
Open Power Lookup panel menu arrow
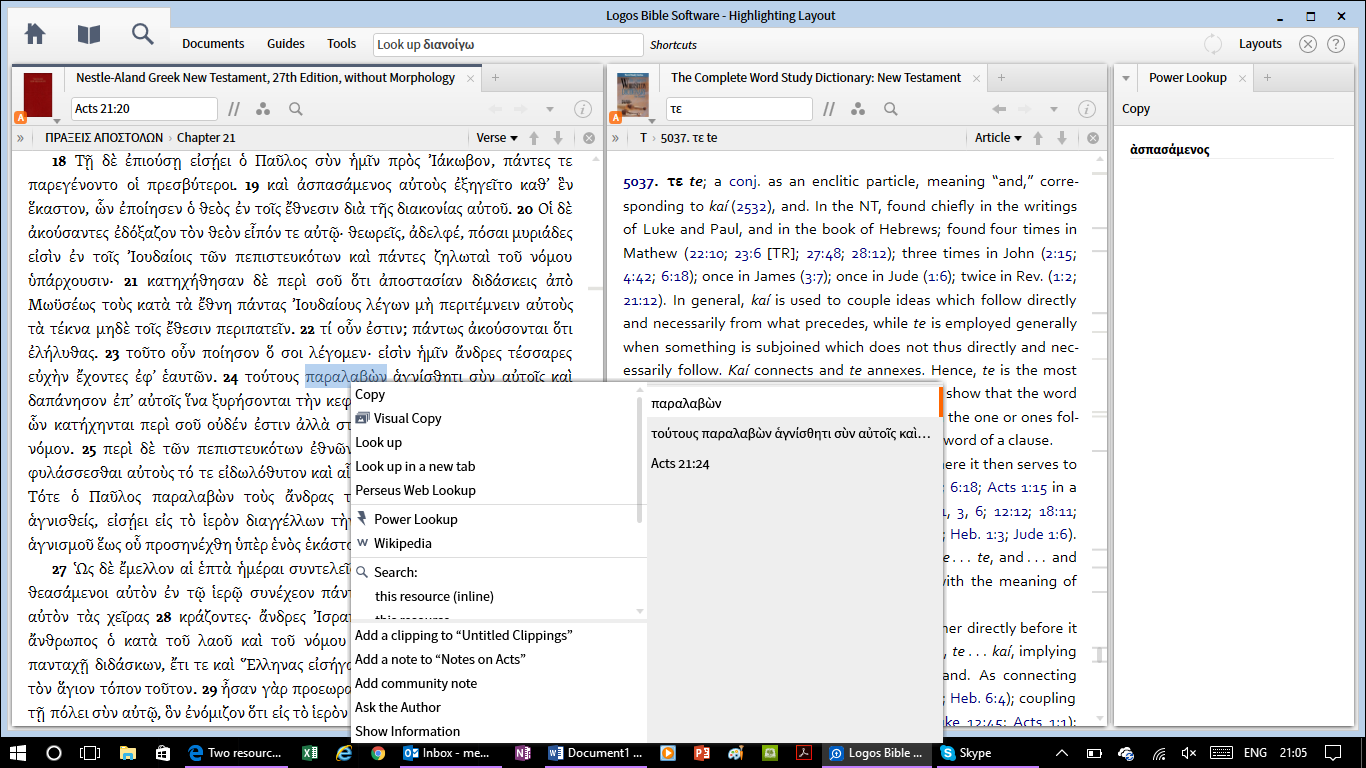pos(1126,78)
